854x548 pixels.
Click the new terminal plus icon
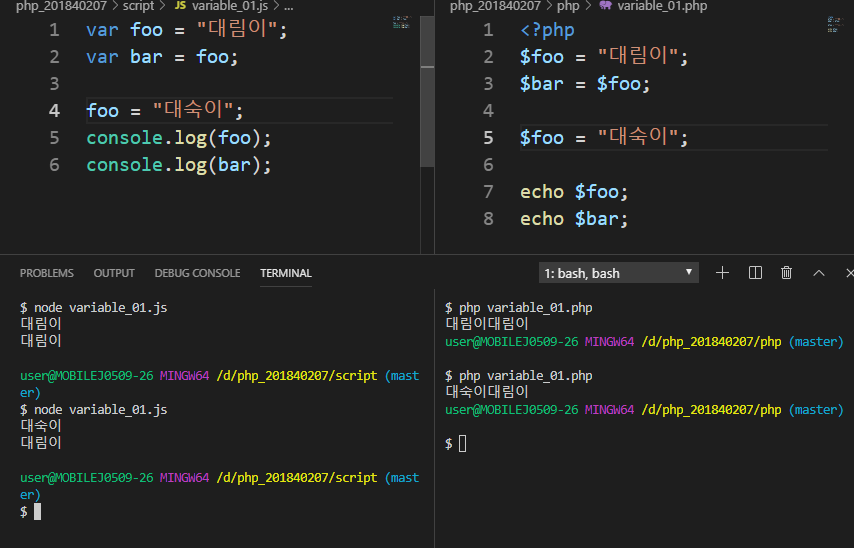722,273
